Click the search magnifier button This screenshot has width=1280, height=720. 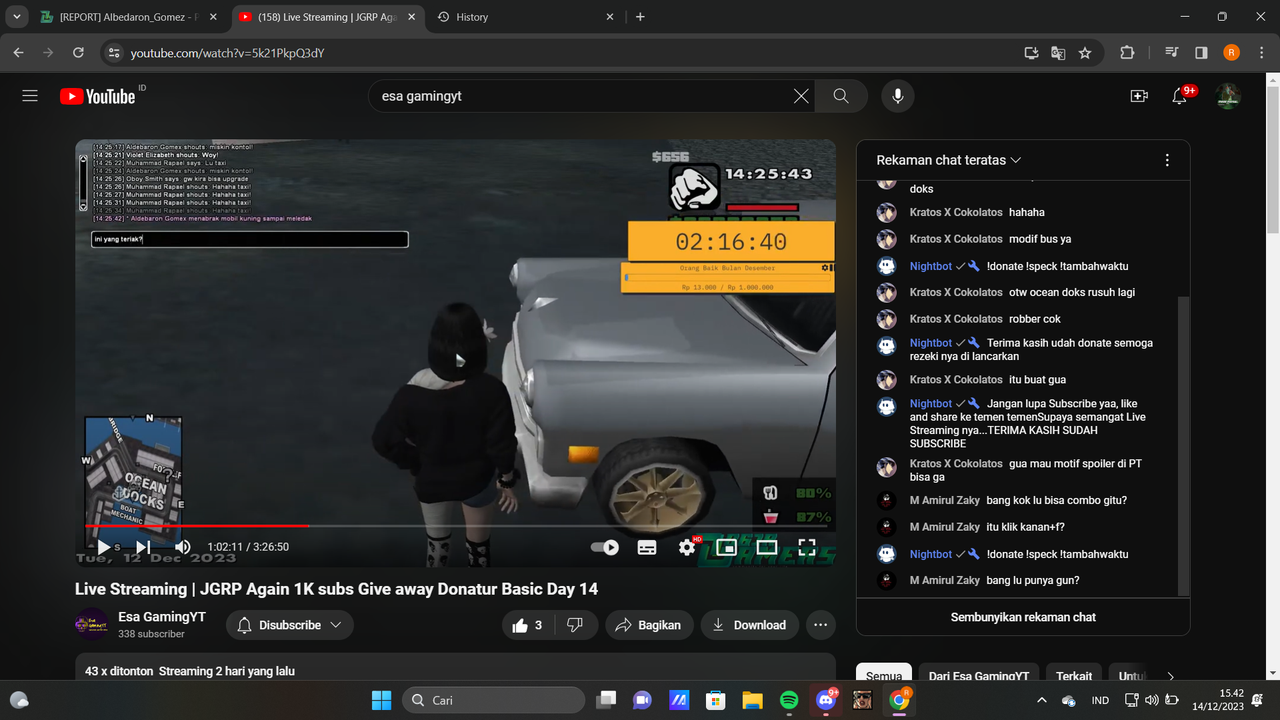coord(841,96)
